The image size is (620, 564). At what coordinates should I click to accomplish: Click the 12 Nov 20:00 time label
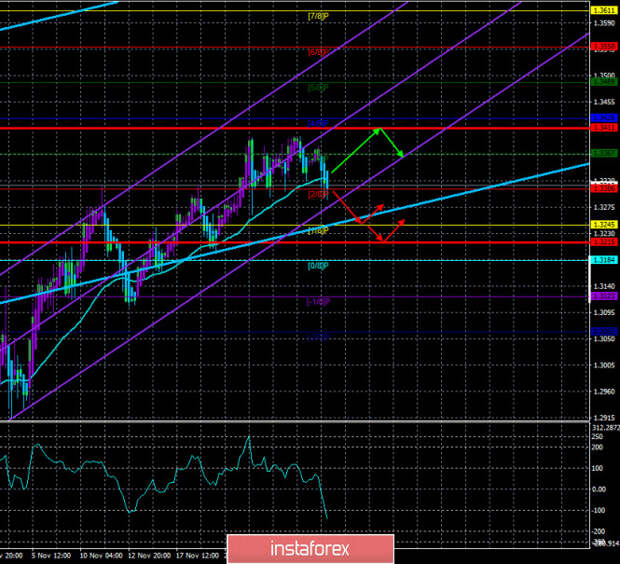point(149,556)
